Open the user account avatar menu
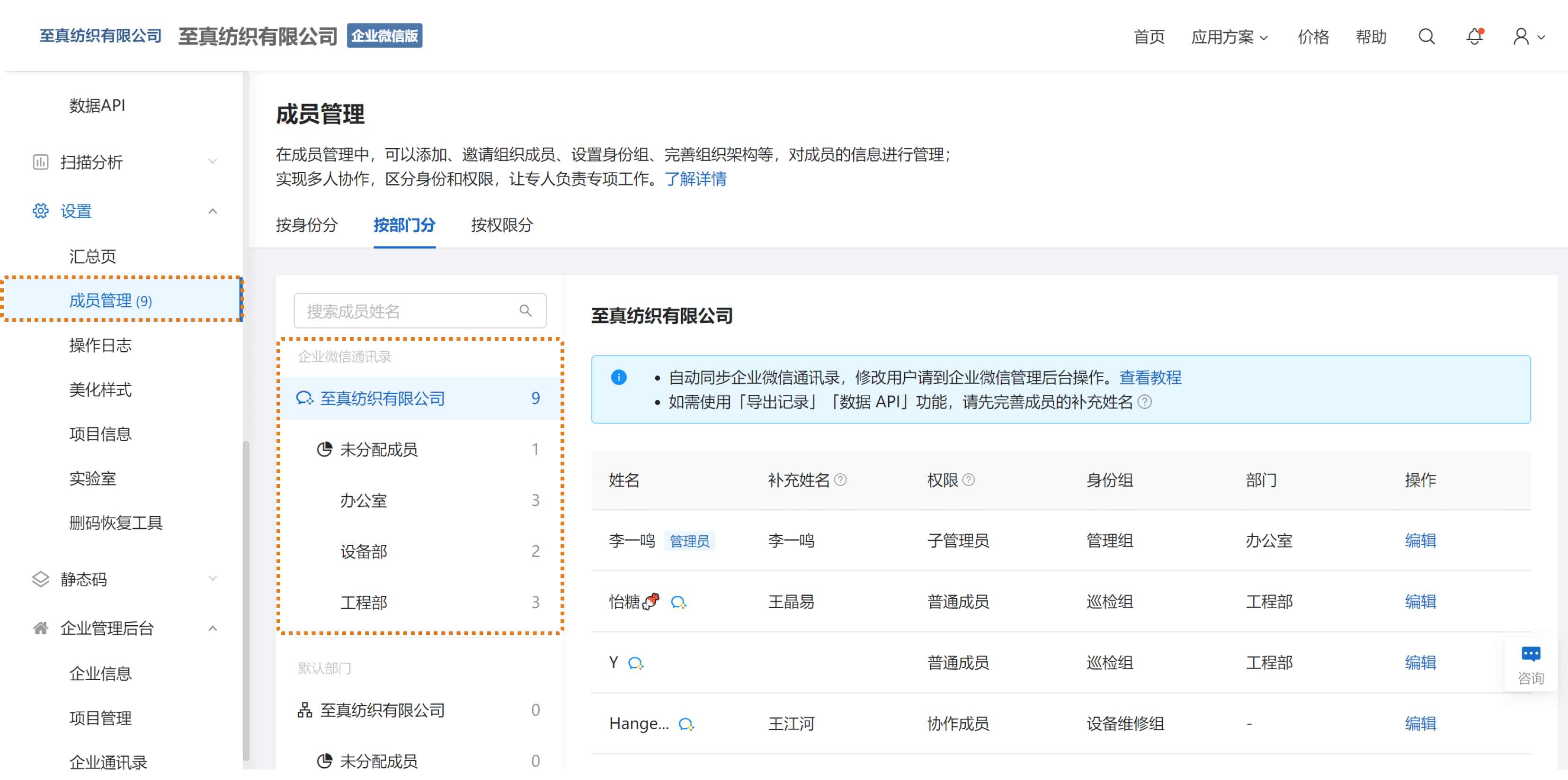 (1521, 36)
